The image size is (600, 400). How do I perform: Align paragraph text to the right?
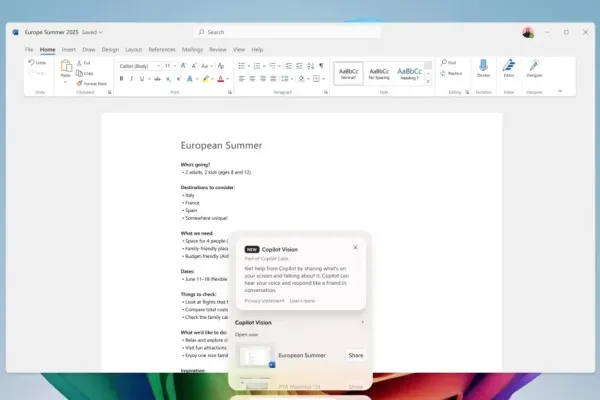tap(262, 79)
